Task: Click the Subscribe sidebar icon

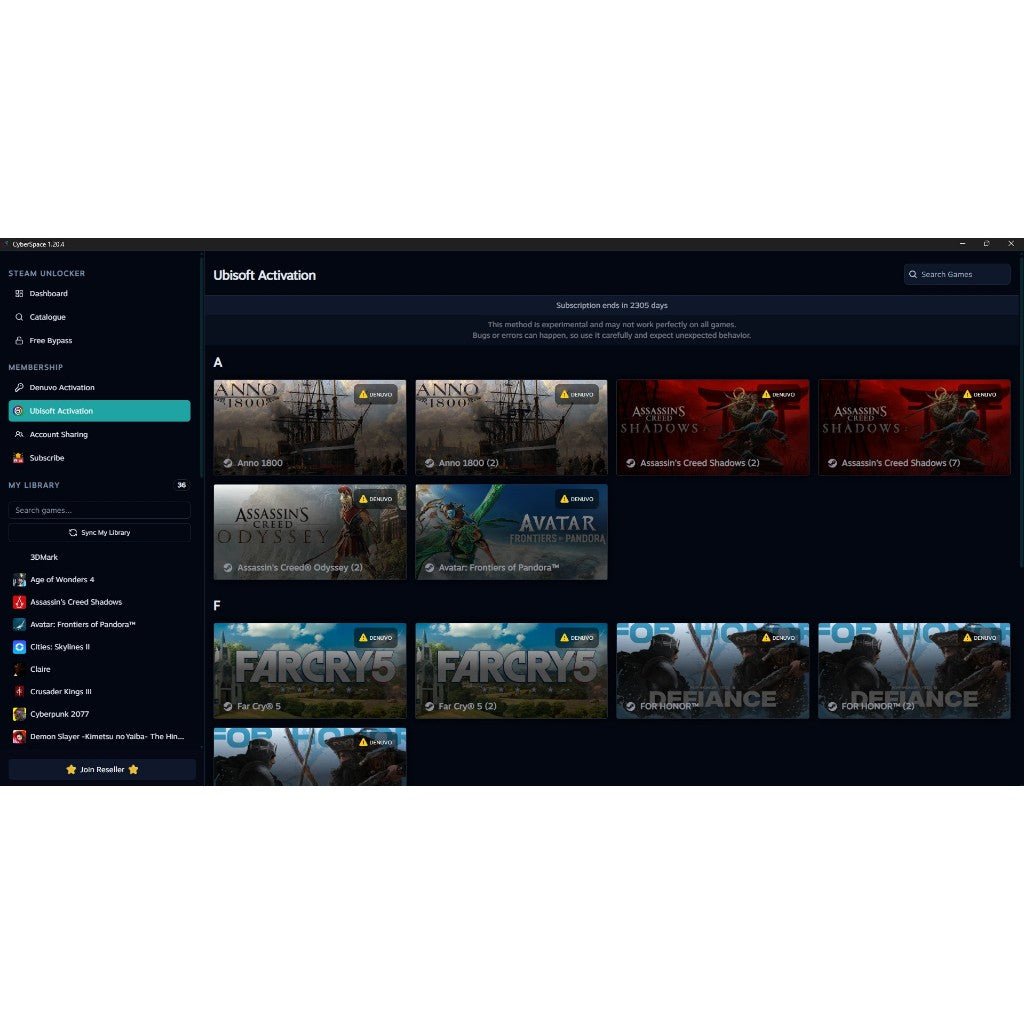Action: pyautogui.click(x=21, y=458)
